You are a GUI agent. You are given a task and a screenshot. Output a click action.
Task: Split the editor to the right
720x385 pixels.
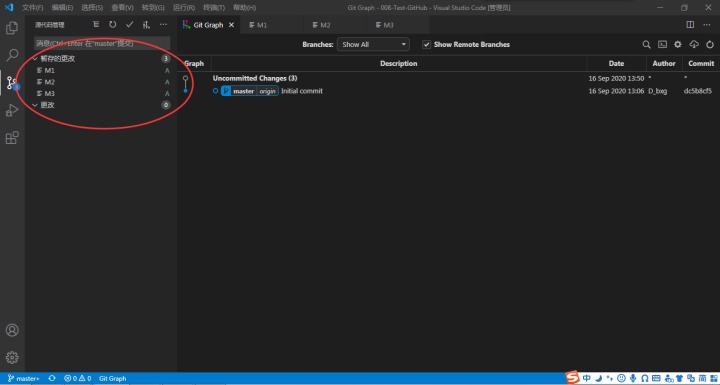tap(690, 25)
